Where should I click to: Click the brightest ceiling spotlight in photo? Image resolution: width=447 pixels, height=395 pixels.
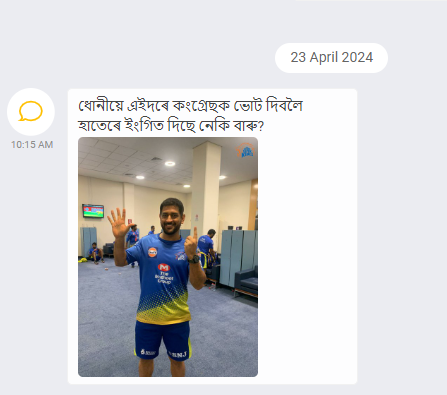[x=170, y=164]
